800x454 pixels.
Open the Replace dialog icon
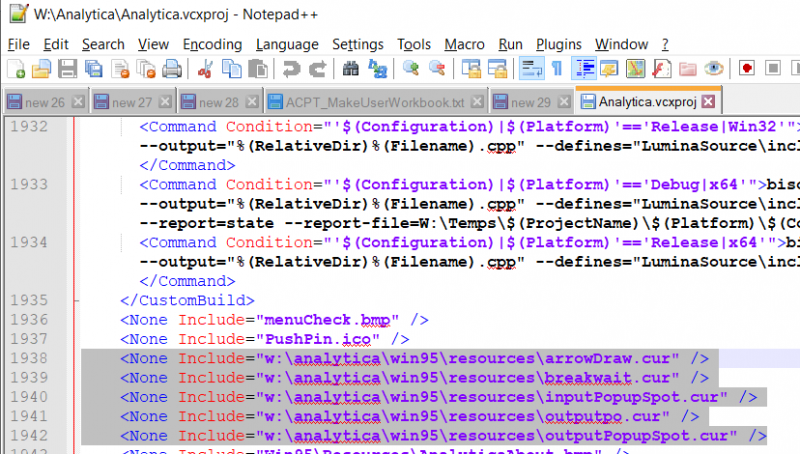click(x=378, y=69)
